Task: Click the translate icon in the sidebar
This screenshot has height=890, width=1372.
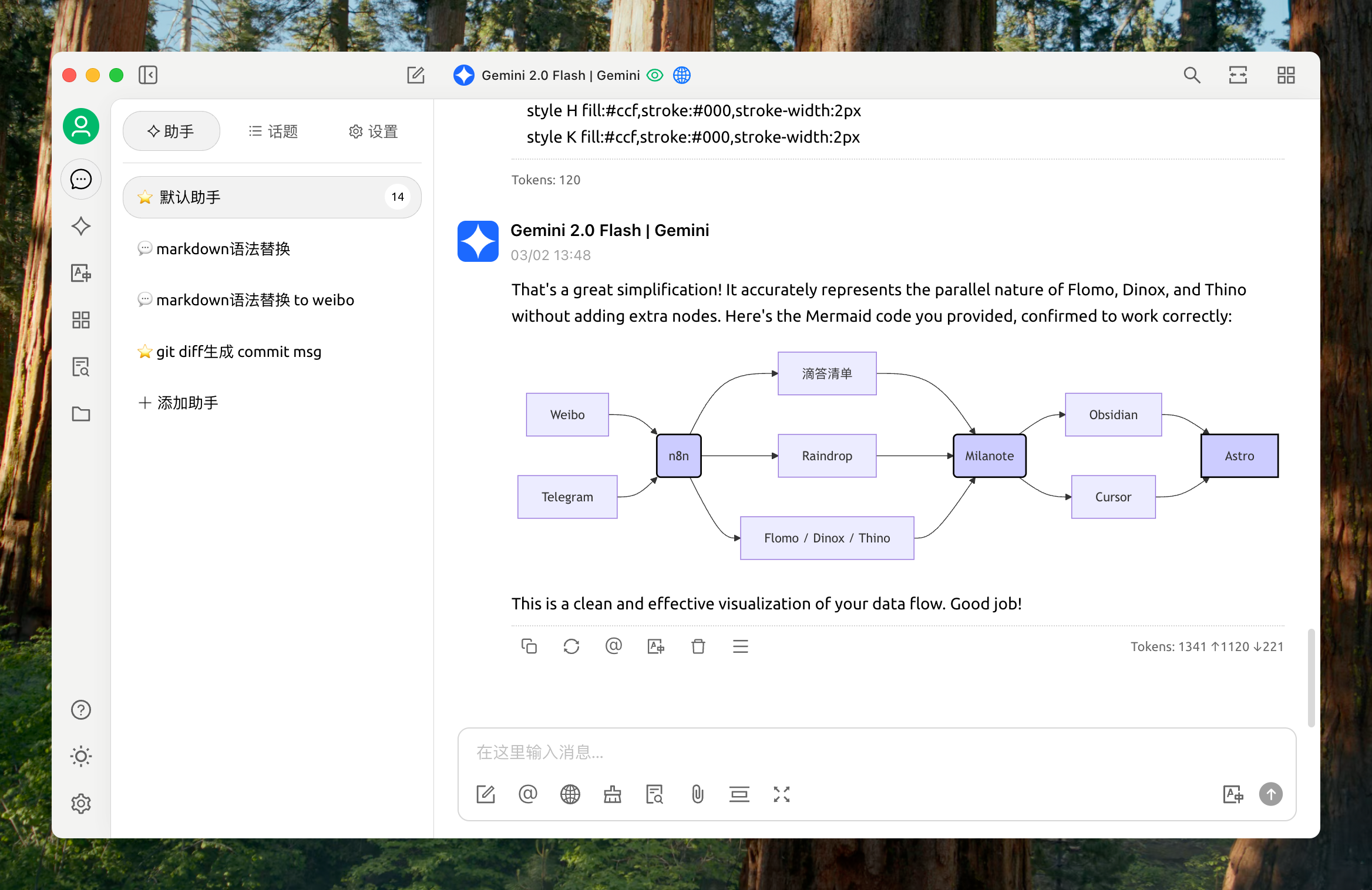Action: point(81,273)
